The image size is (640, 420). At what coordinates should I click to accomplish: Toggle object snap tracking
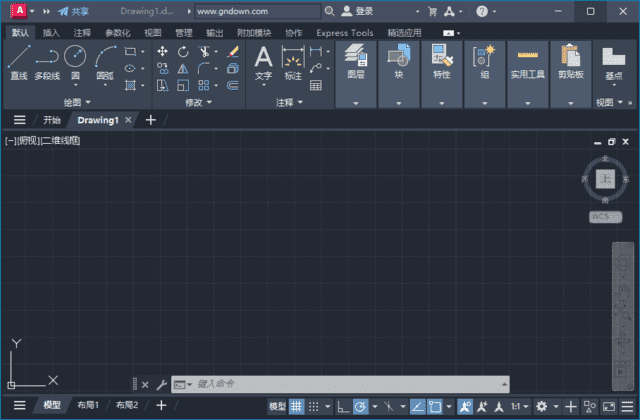(x=418, y=407)
